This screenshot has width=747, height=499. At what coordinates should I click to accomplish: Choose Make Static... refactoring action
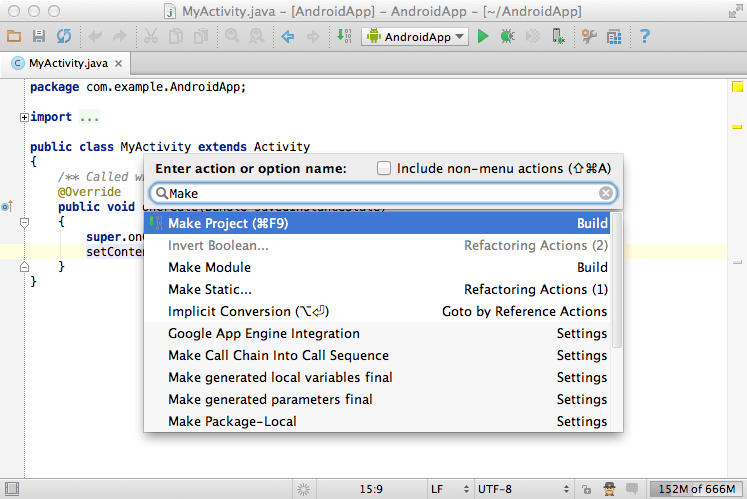point(377,289)
